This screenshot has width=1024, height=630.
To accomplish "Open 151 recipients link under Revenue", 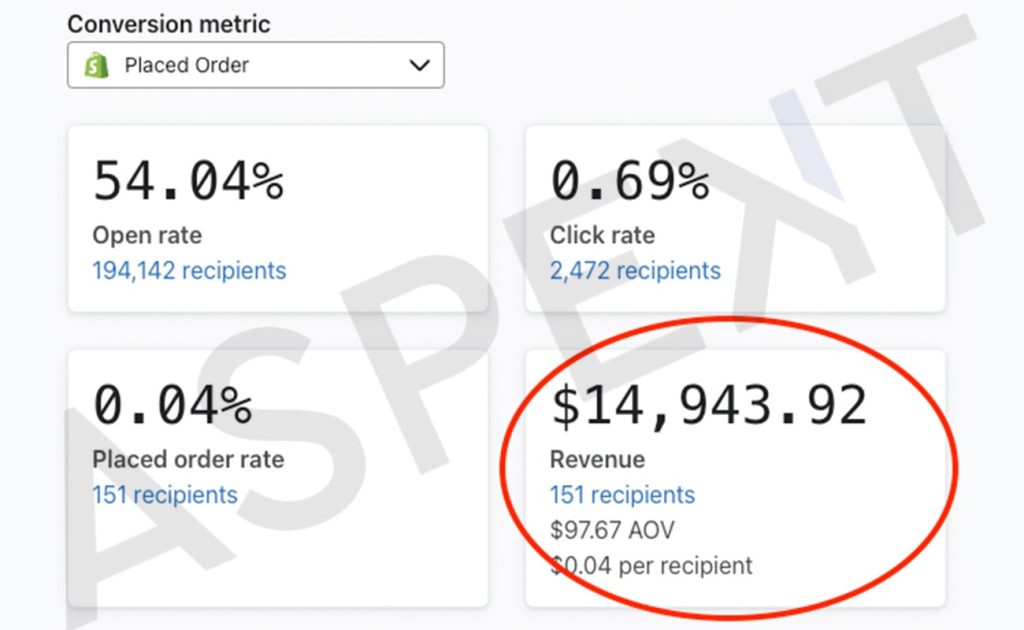I will coord(622,495).
